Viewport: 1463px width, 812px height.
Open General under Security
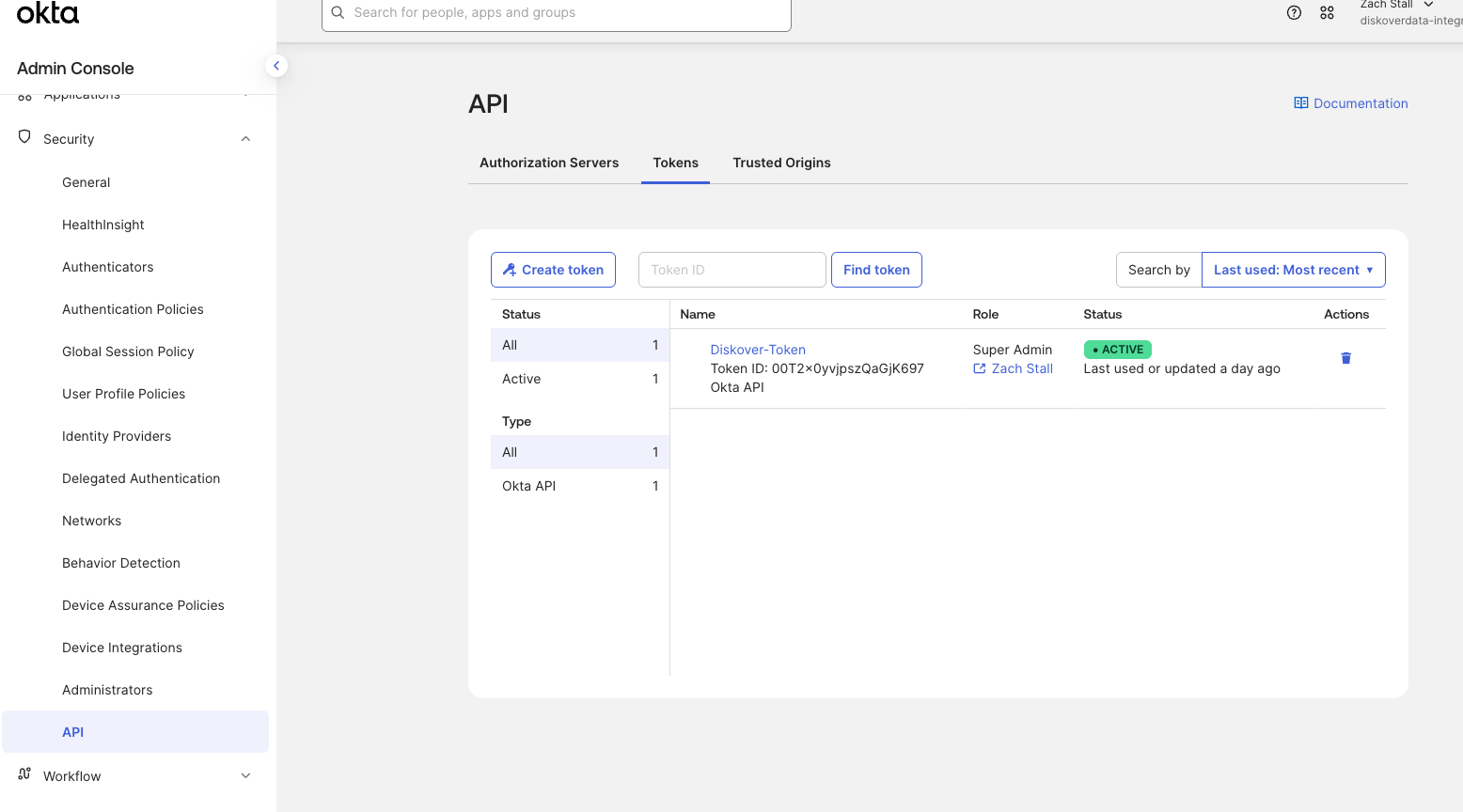[x=87, y=182]
